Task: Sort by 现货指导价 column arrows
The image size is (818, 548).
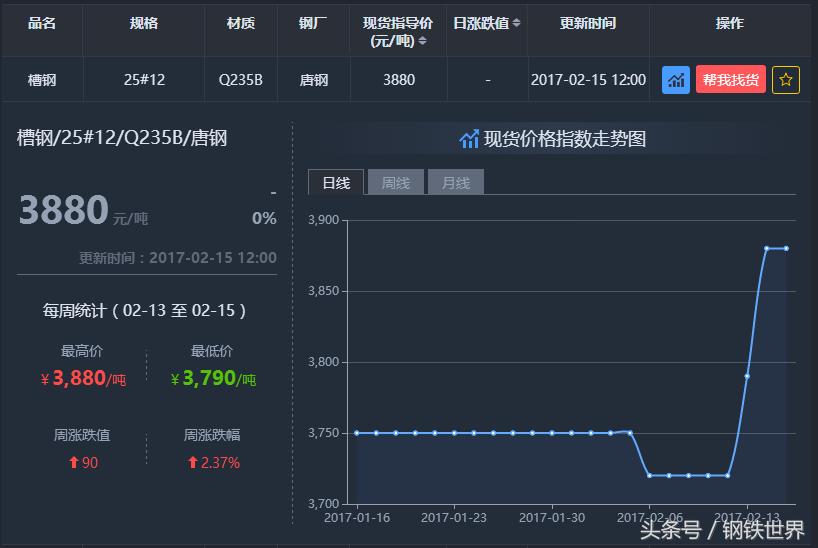Action: coord(423,41)
